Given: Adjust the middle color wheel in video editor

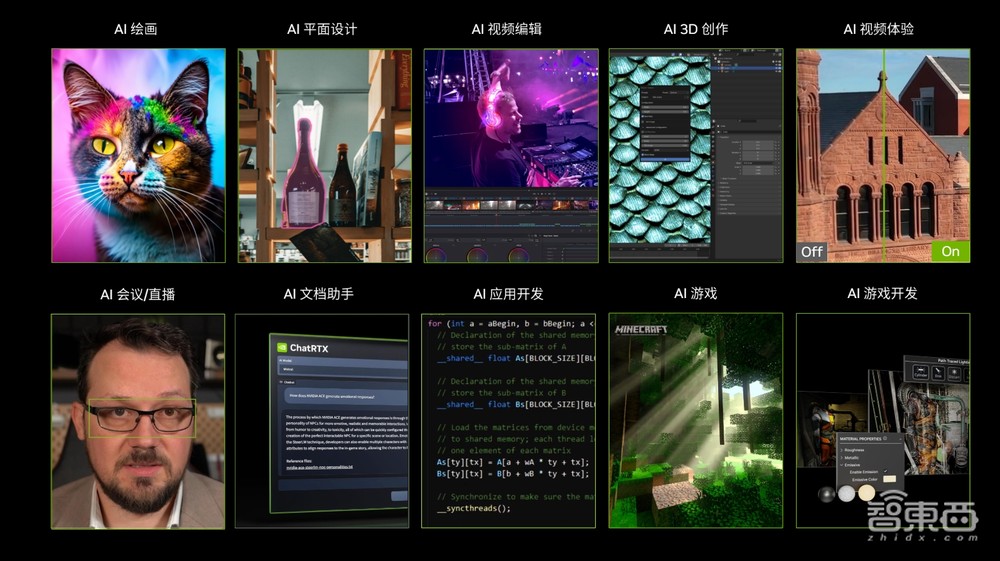Looking at the screenshot, I should pyautogui.click(x=478, y=256).
